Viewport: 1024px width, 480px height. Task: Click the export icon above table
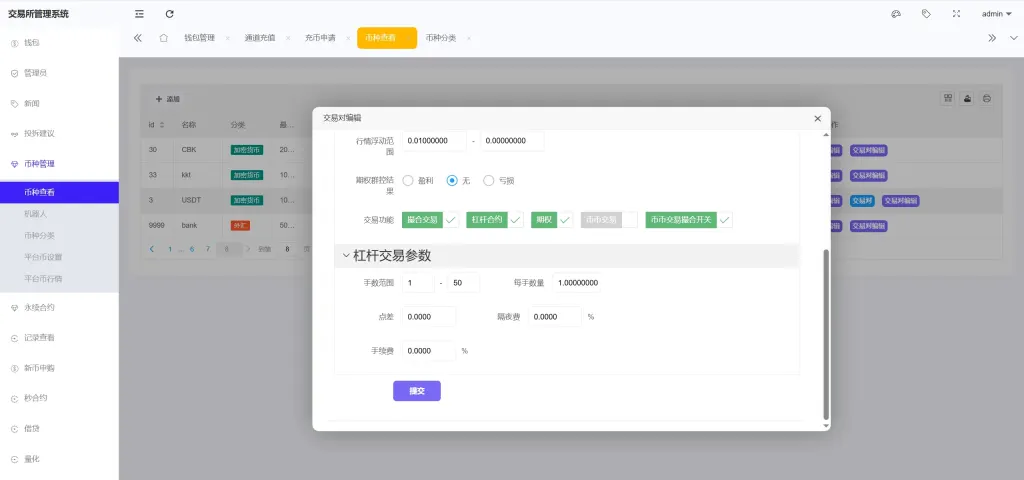pyautogui.click(x=967, y=98)
